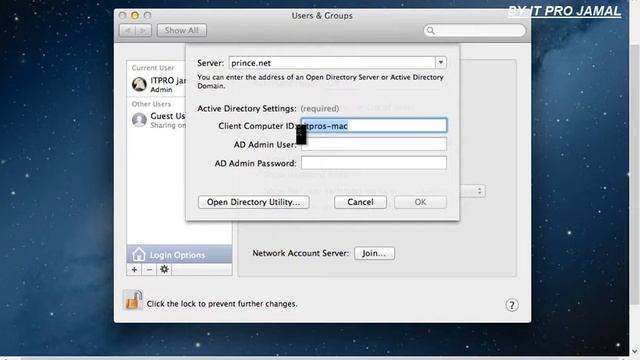Go forward with the toolbar forward arrow
This screenshot has width=640, height=360.
[x=144, y=31]
